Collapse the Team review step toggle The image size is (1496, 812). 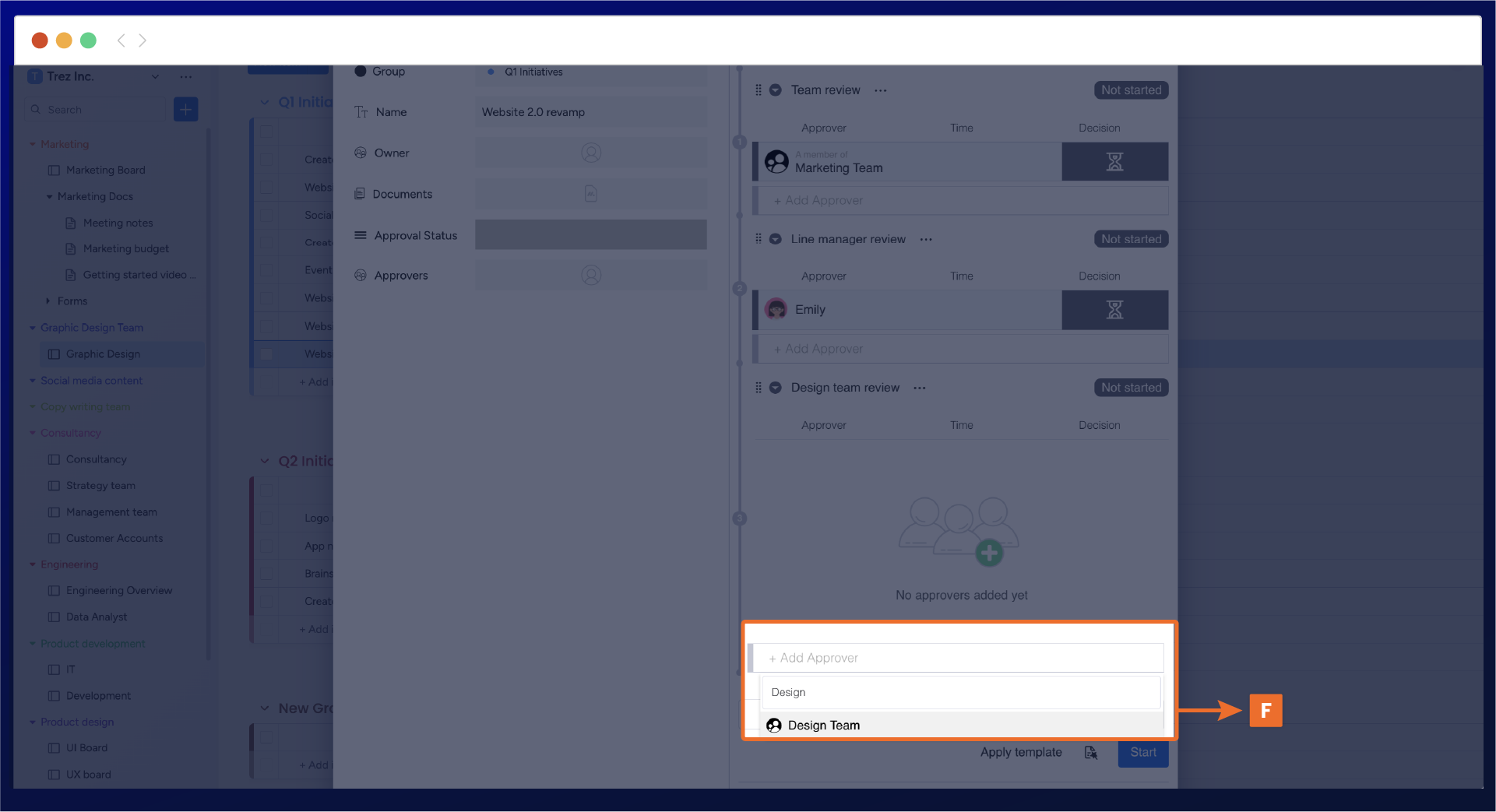(x=776, y=90)
